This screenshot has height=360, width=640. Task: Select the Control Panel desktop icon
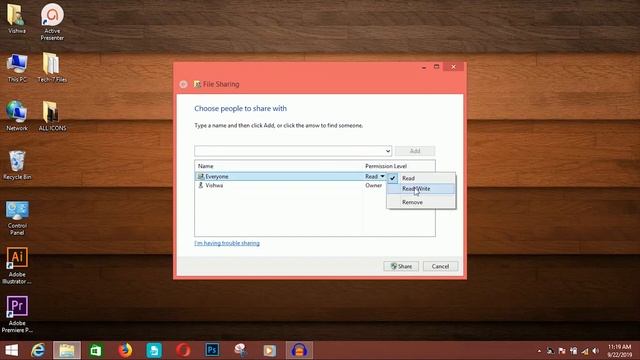pos(17,218)
